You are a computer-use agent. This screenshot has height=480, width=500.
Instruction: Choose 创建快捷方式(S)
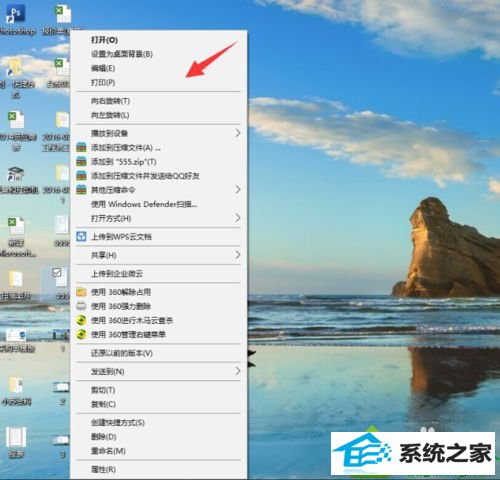pyautogui.click(x=118, y=423)
